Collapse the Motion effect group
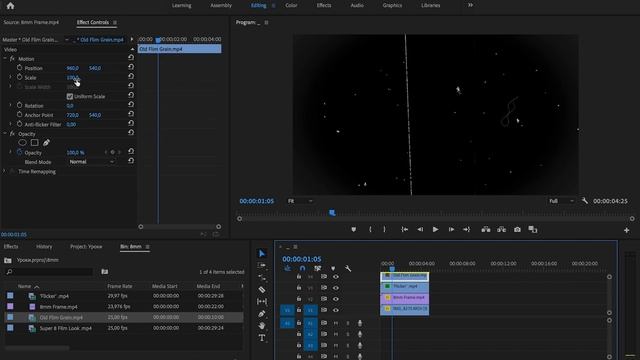The height and width of the screenshot is (360, 640). pos(5,59)
